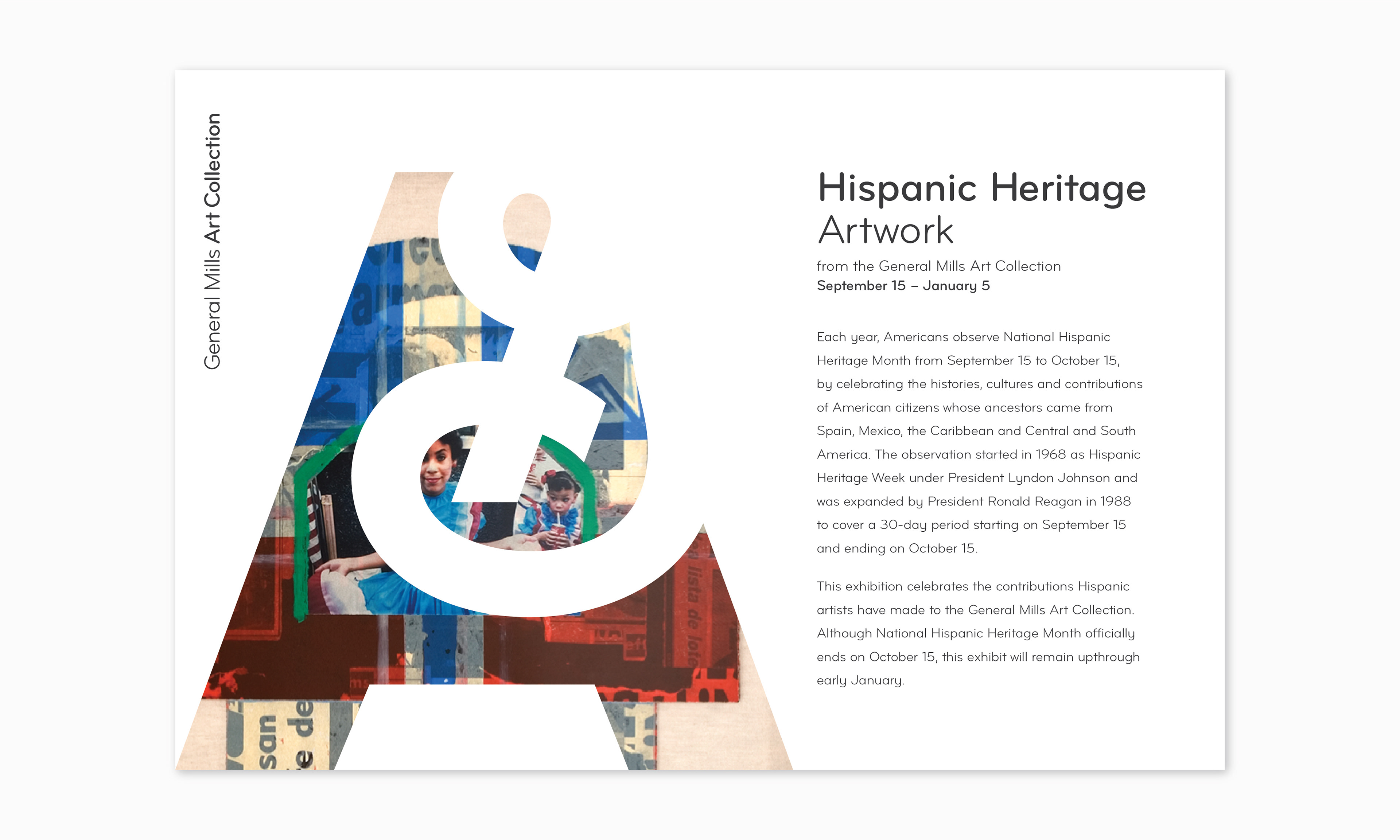Select 'from the General Mills Art Collection' subtitle
Viewport: 1400px width, 840px height.
938,266
